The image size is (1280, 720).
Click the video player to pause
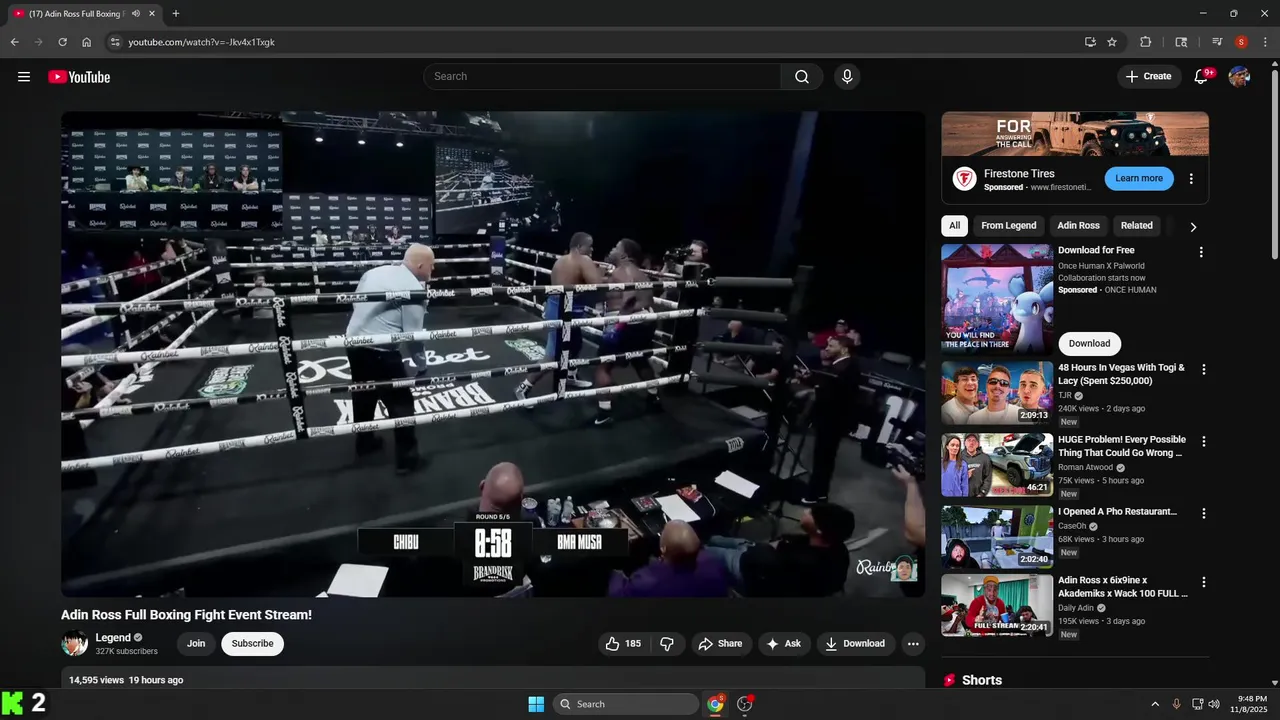(493, 354)
